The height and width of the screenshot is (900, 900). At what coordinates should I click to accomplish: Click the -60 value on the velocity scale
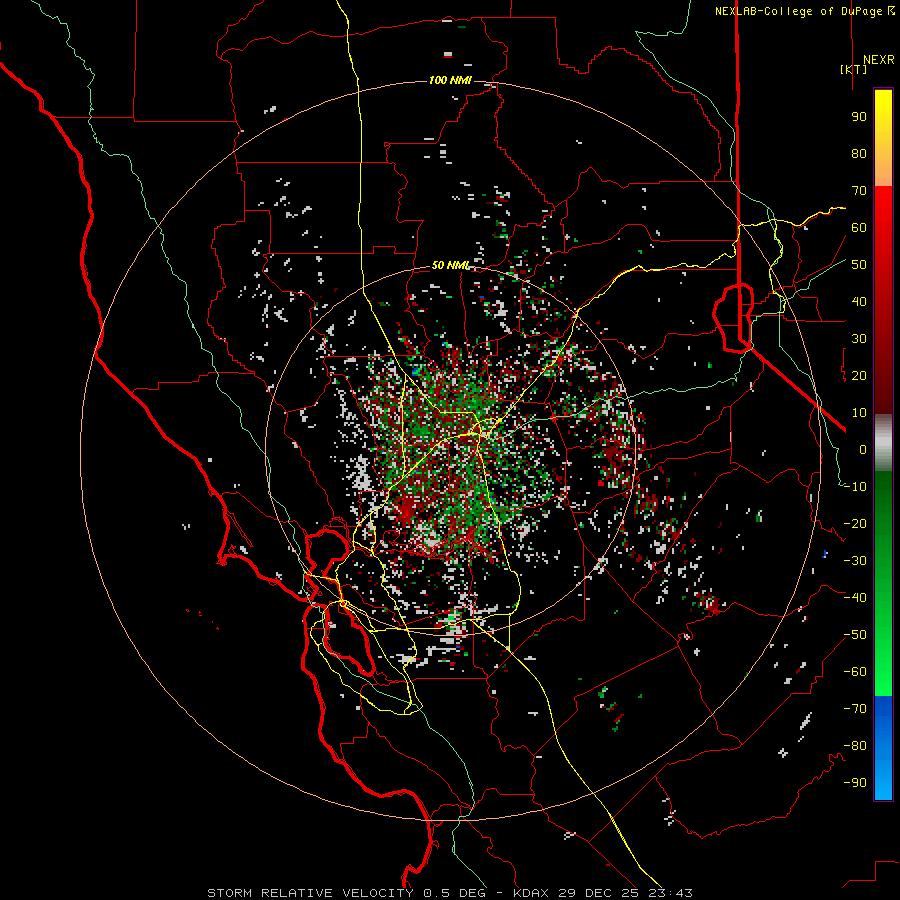(855, 672)
